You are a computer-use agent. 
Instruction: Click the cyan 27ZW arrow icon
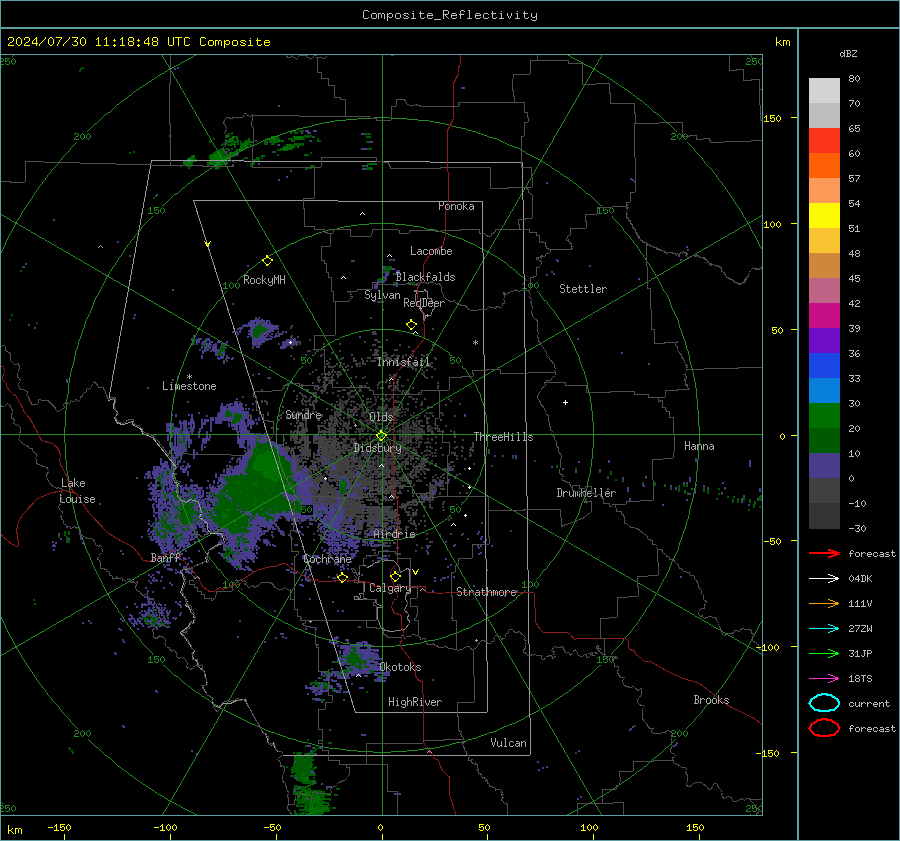coord(824,629)
